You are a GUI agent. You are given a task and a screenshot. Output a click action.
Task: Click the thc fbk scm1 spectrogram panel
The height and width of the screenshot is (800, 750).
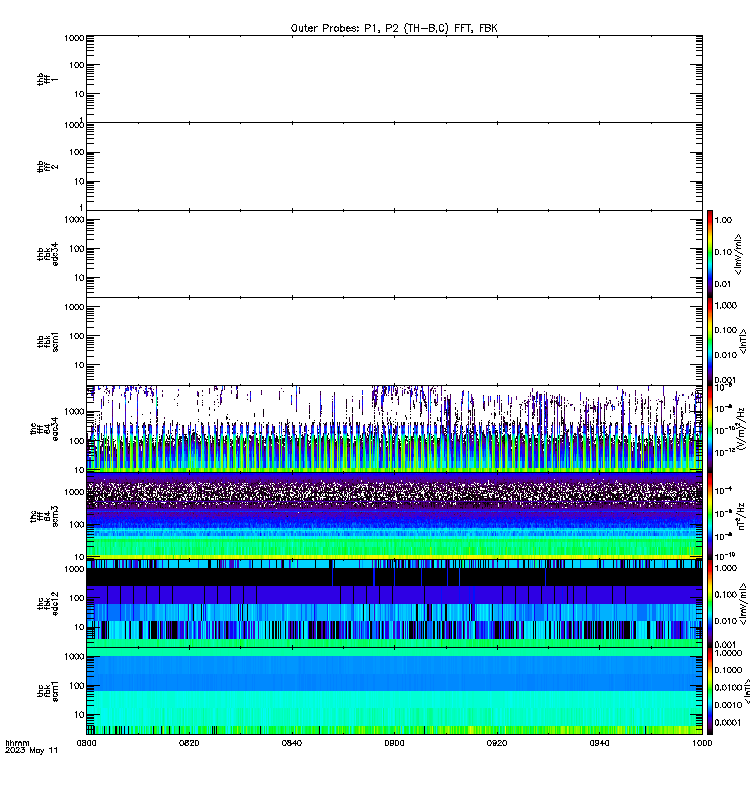pos(394,691)
